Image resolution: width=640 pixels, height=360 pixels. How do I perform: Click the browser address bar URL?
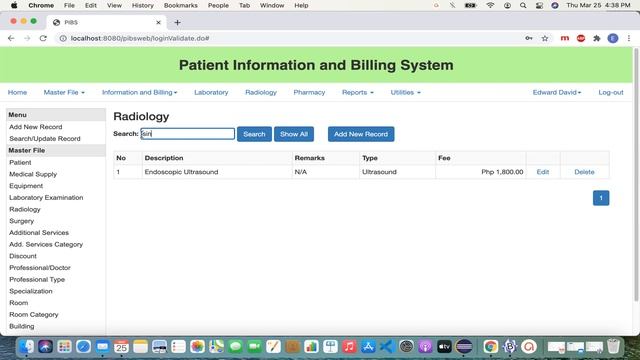coord(140,38)
